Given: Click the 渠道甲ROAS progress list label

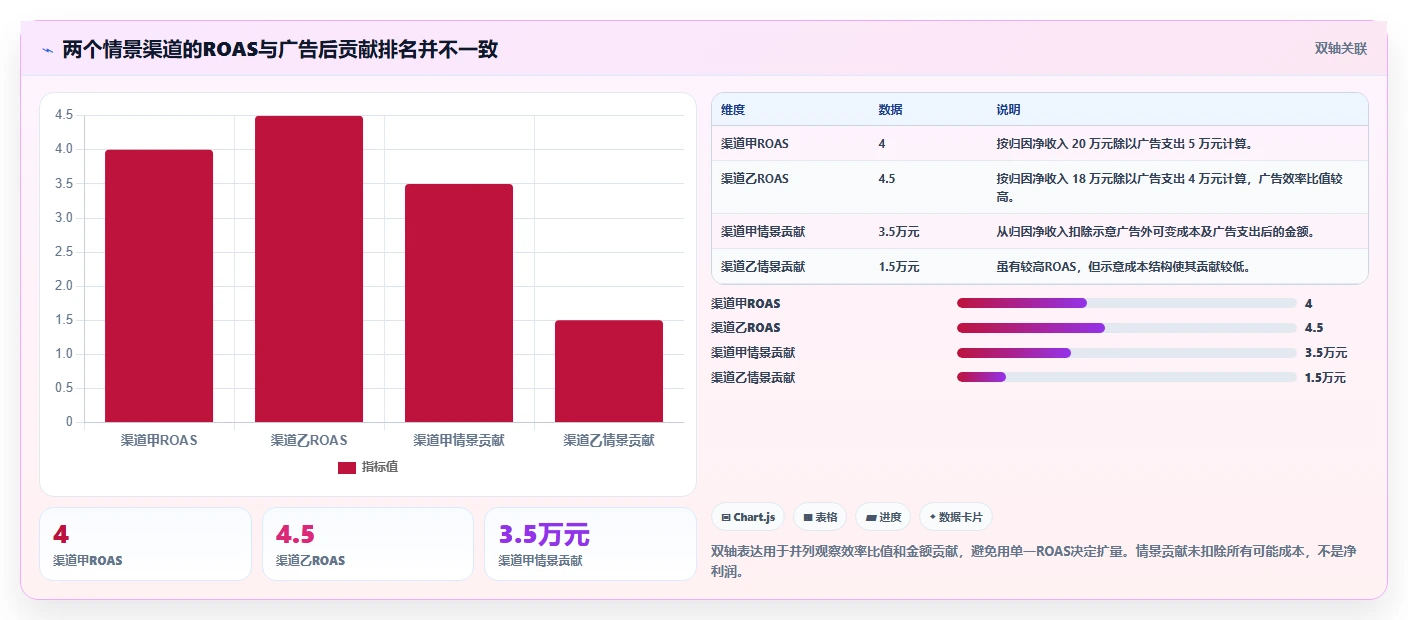Looking at the screenshot, I should (x=746, y=303).
